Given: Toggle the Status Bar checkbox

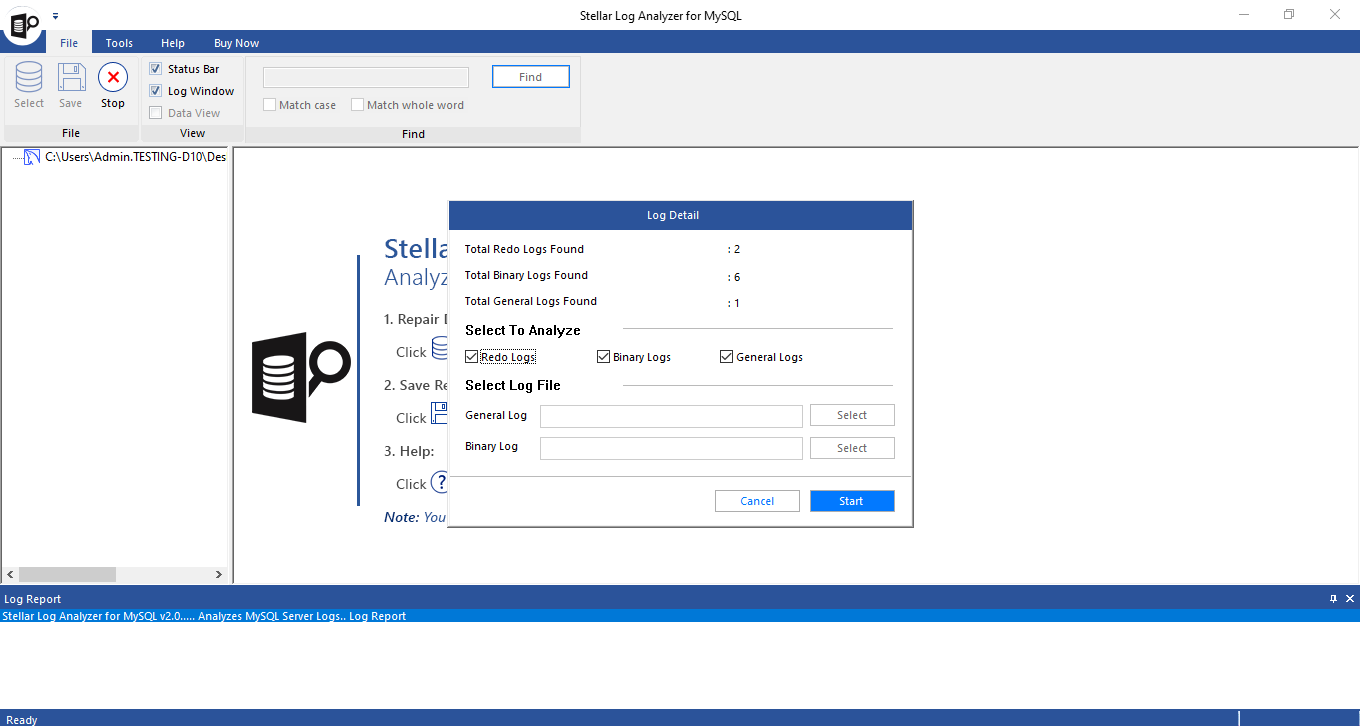Looking at the screenshot, I should point(155,69).
